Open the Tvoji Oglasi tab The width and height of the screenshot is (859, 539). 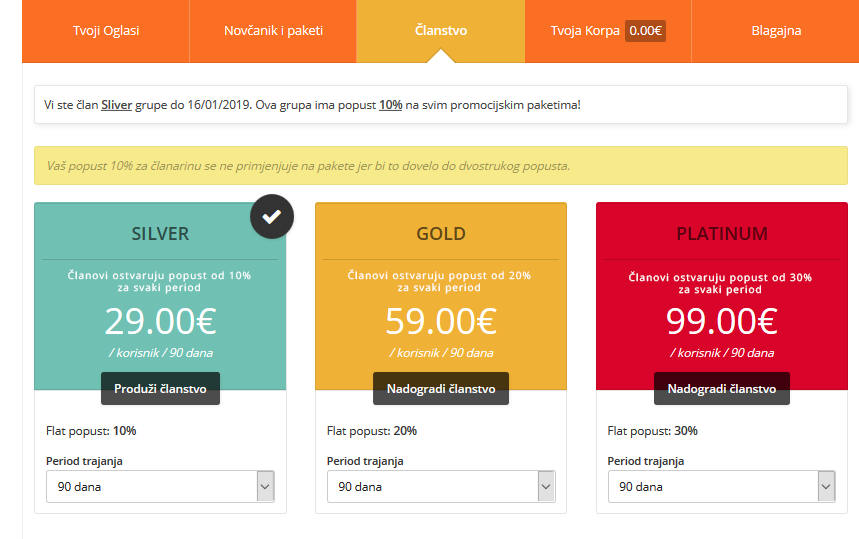point(106,31)
